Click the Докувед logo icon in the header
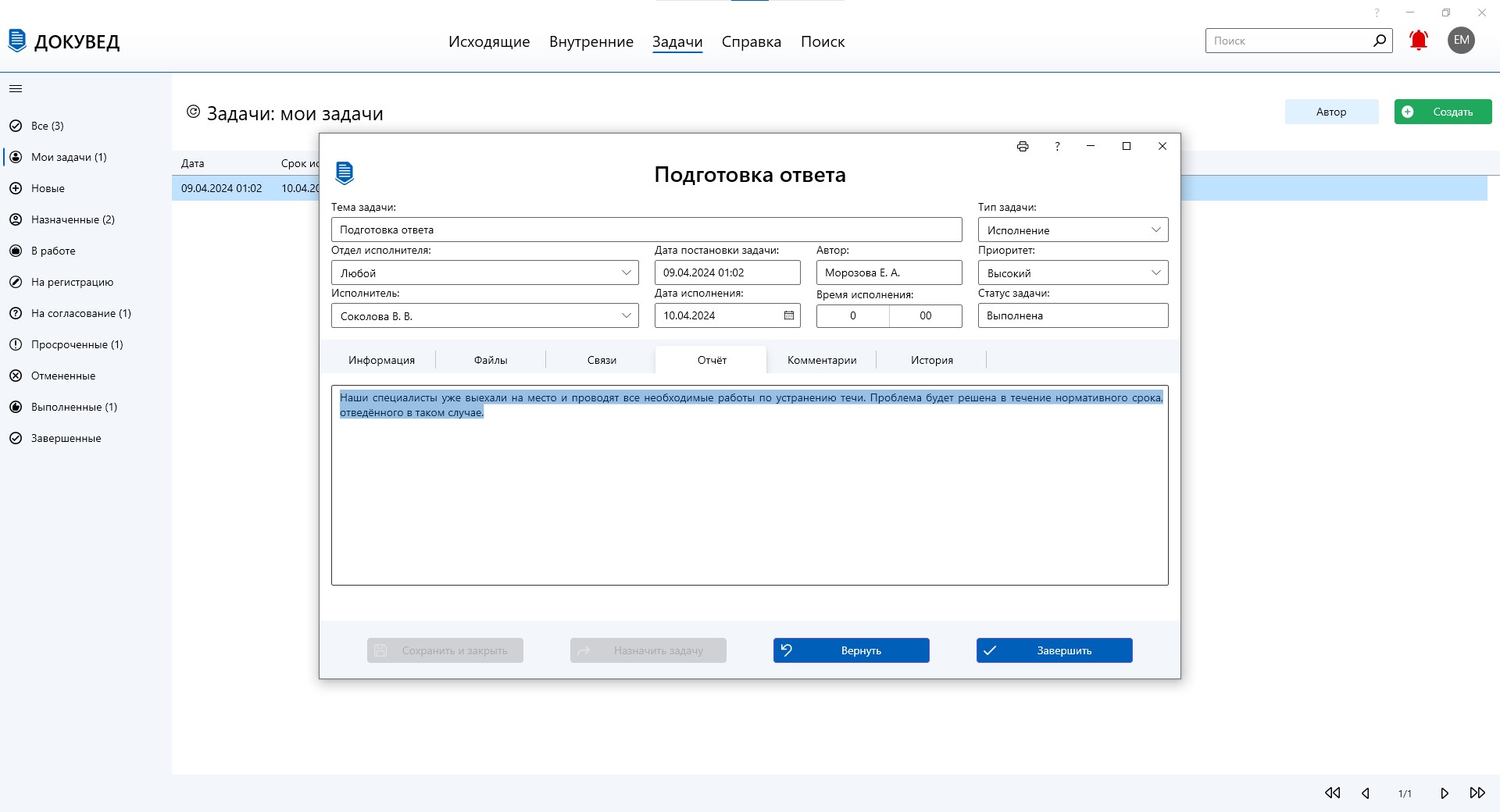Screen dimensions: 1500x812 (17, 41)
